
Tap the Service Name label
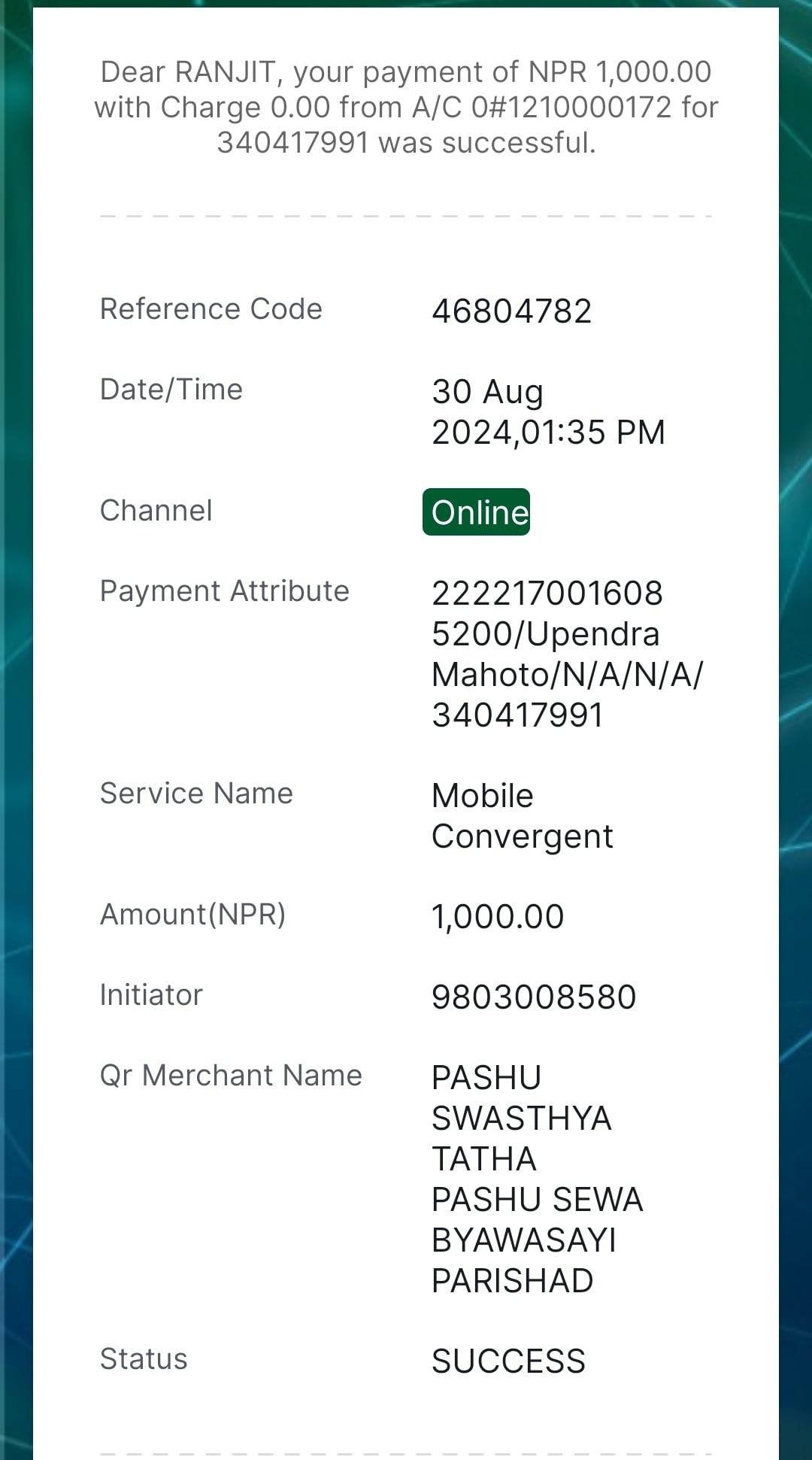[196, 794]
